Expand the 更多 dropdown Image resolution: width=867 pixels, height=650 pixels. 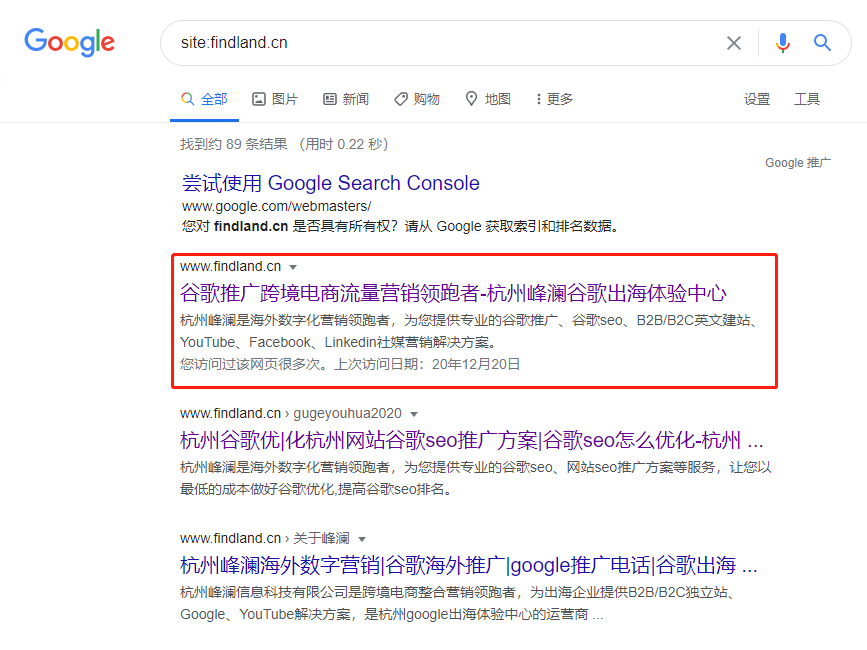[x=552, y=98]
